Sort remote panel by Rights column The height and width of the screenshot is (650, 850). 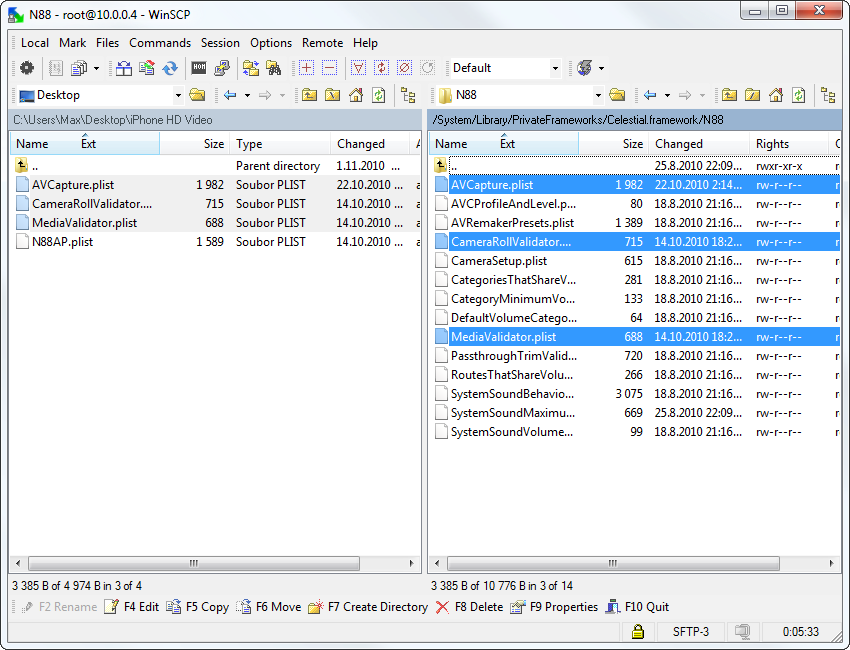tap(789, 144)
